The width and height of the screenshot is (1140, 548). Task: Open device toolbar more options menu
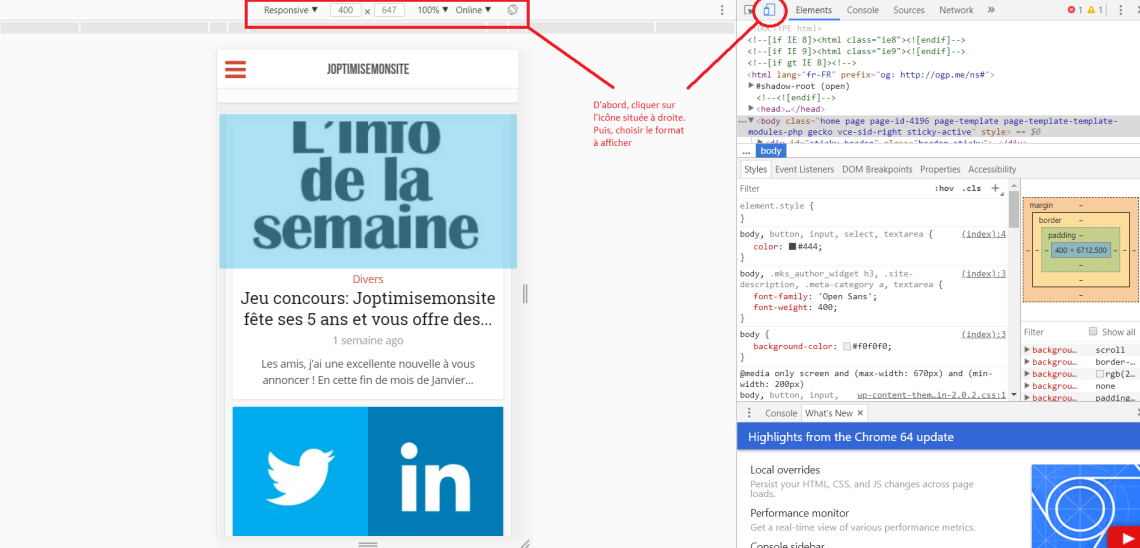(722, 10)
